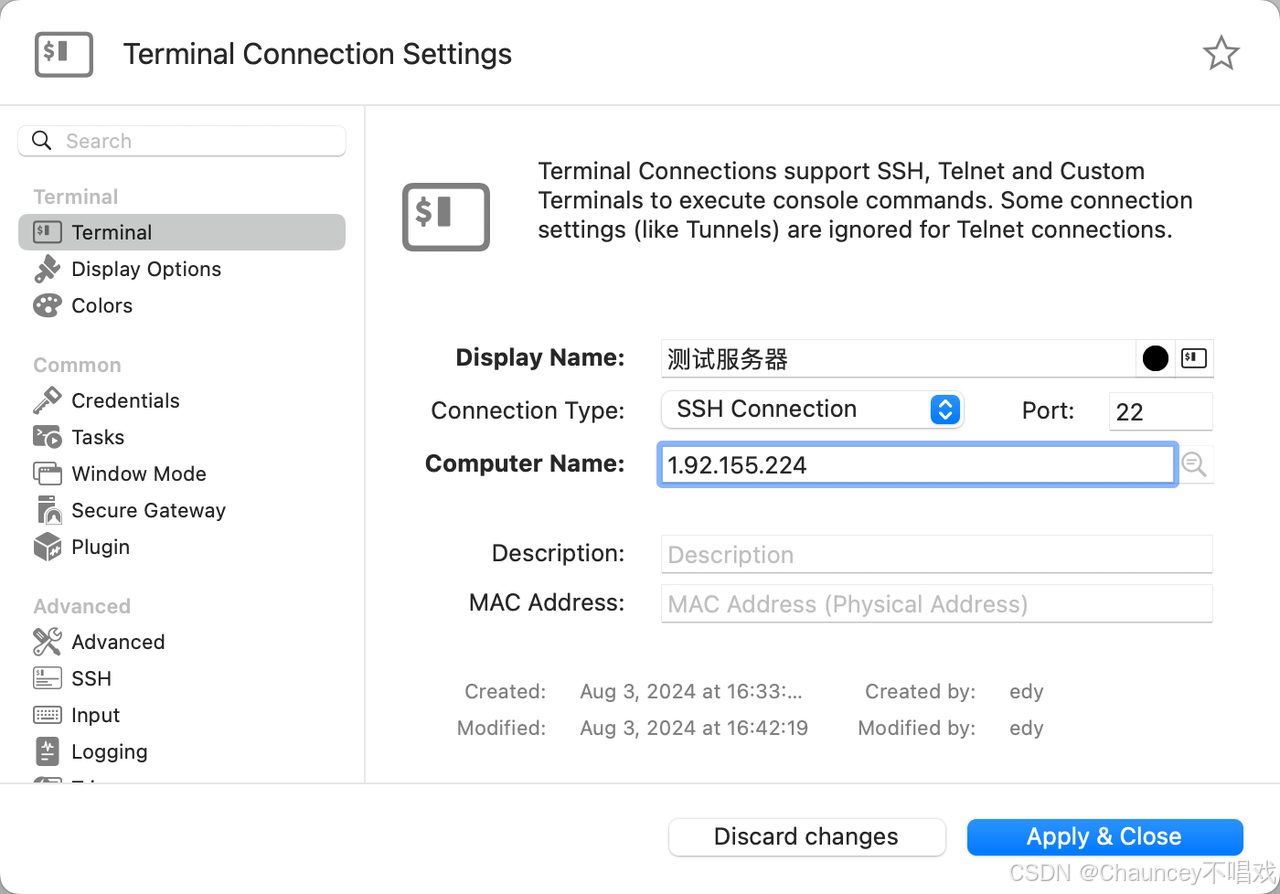
Task: Click the favorite star icon
Action: (x=1220, y=54)
